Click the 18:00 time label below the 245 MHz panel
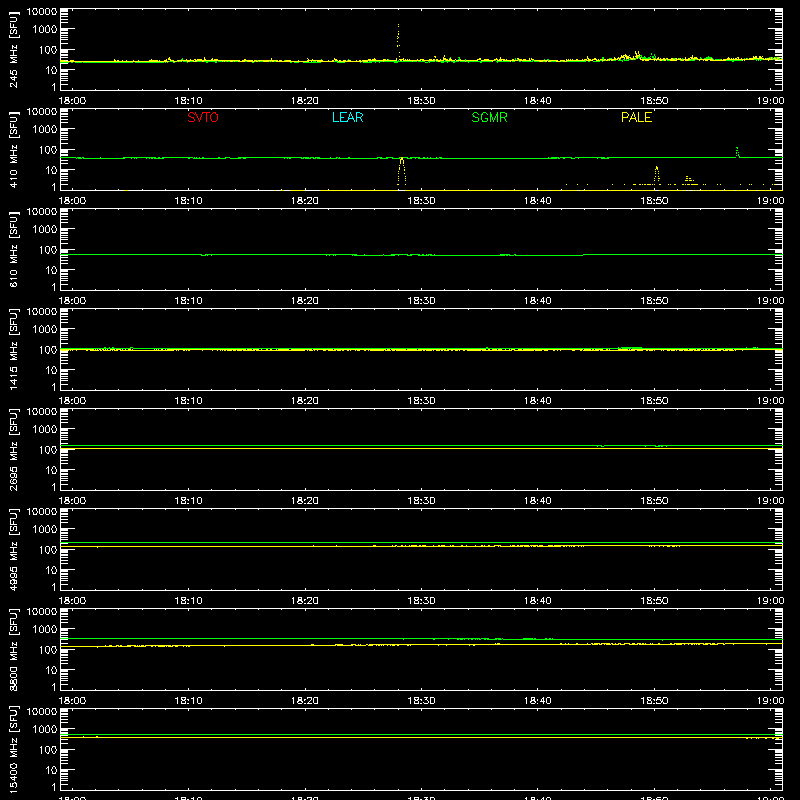 [72, 101]
